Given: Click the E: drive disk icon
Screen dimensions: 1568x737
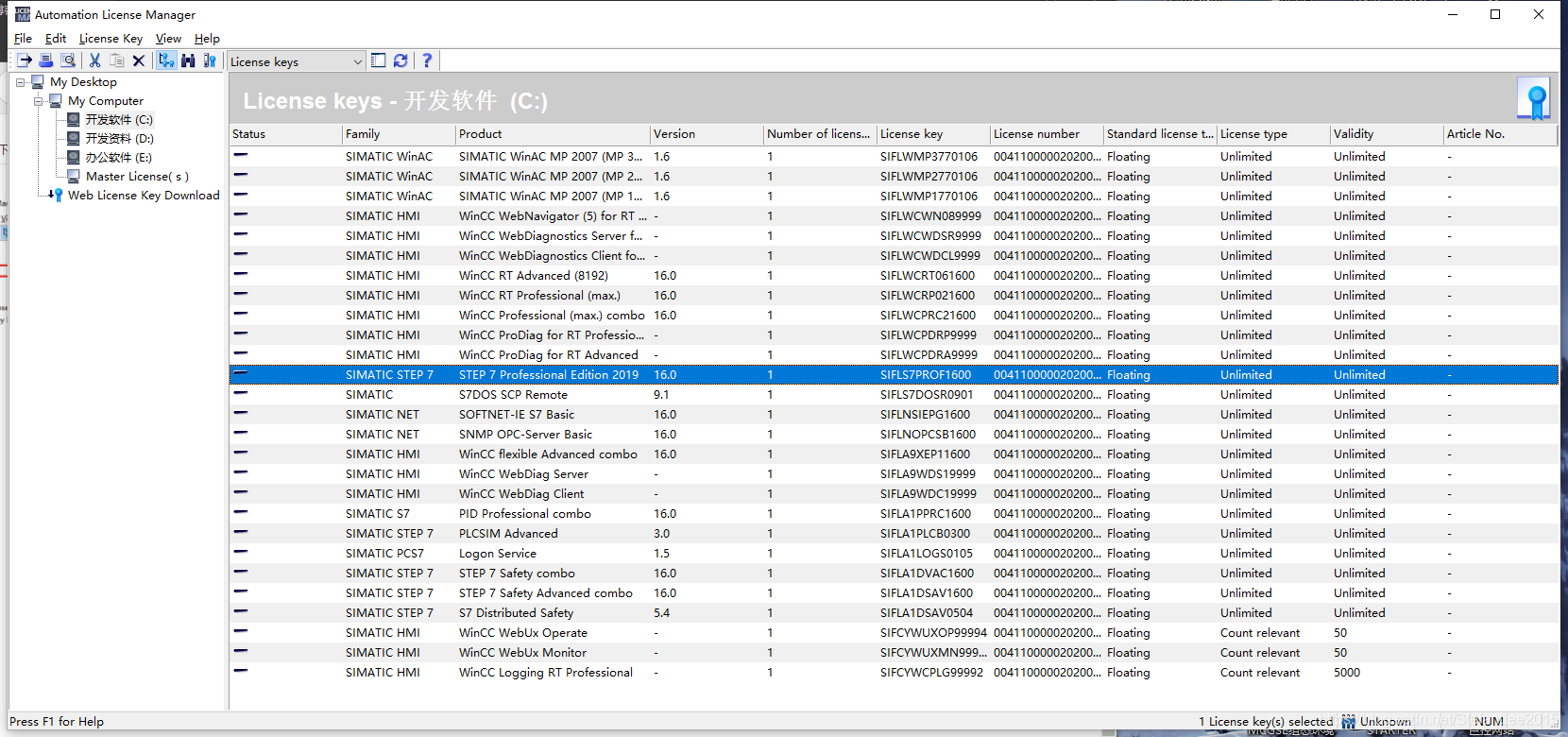Looking at the screenshot, I should [x=74, y=158].
